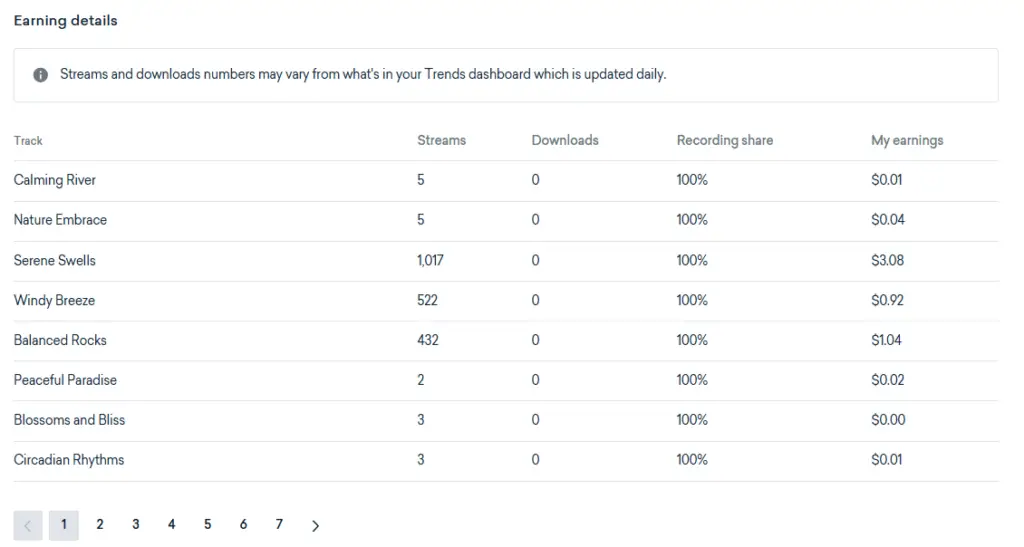Click the Recording share column header
Screen dimensions: 1024x547
click(725, 140)
